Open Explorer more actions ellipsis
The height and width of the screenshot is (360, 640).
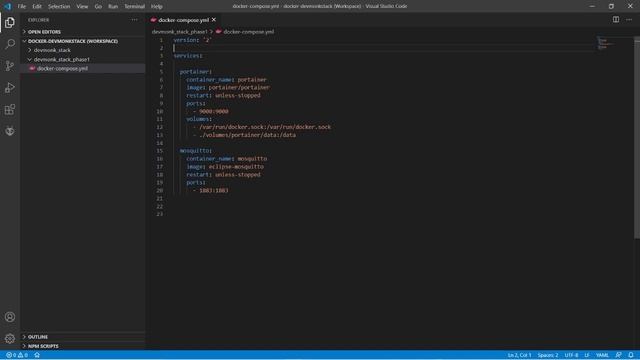[134, 20]
